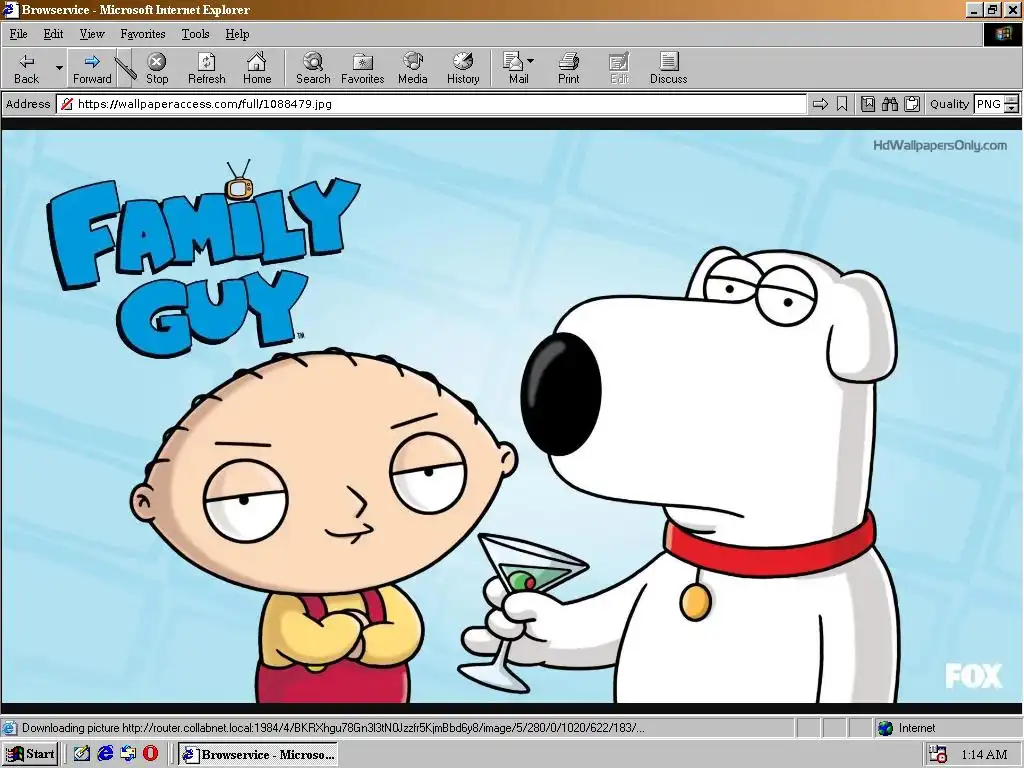Refresh the current page
This screenshot has width=1024, height=768.
tap(206, 69)
